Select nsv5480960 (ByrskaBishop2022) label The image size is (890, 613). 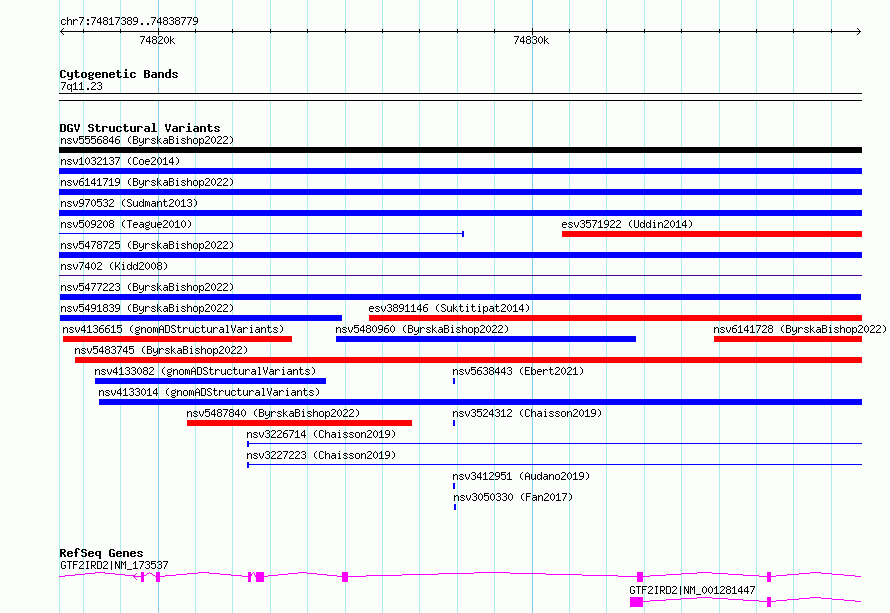(422, 329)
